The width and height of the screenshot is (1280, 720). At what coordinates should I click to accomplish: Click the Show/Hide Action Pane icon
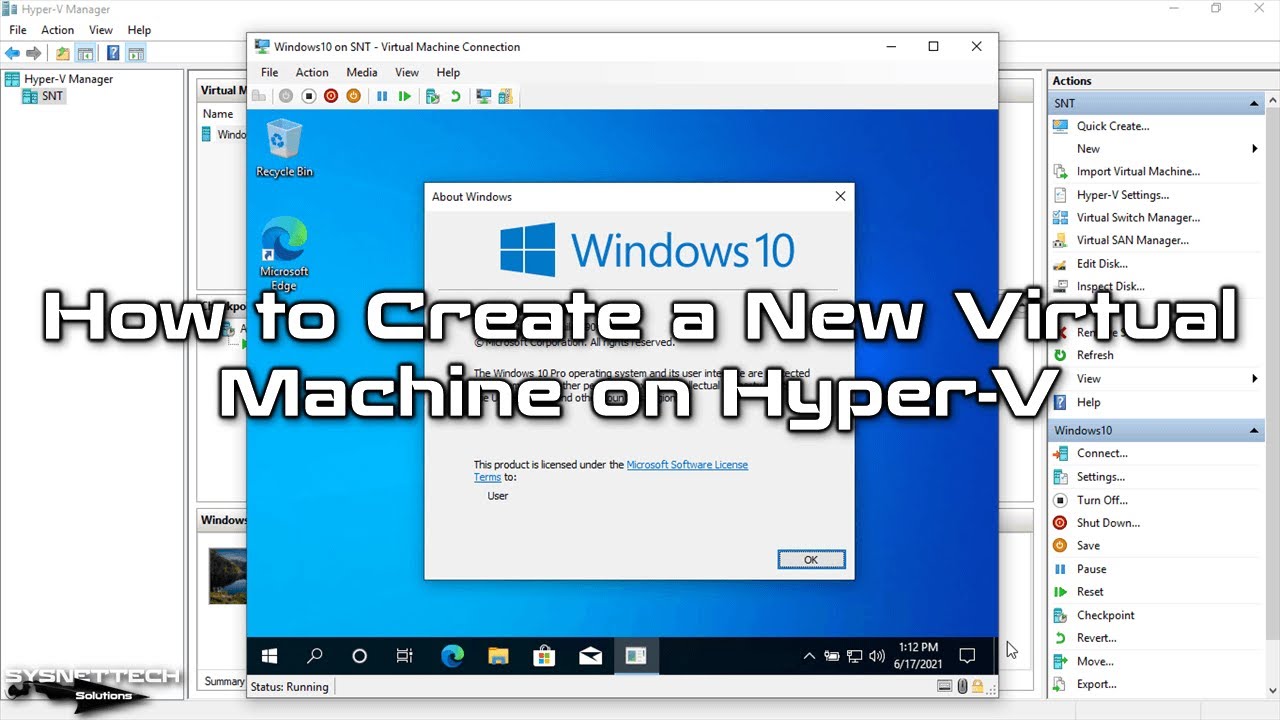tap(136, 53)
